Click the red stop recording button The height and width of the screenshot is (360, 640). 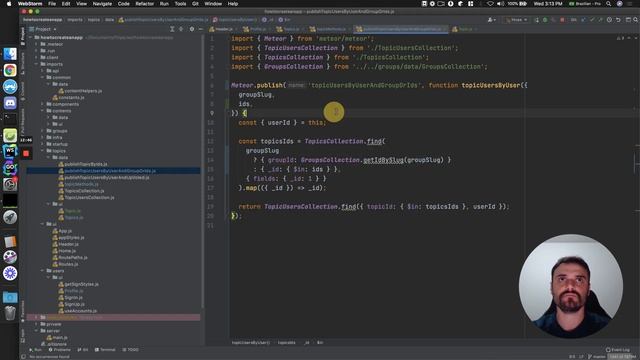26,153
